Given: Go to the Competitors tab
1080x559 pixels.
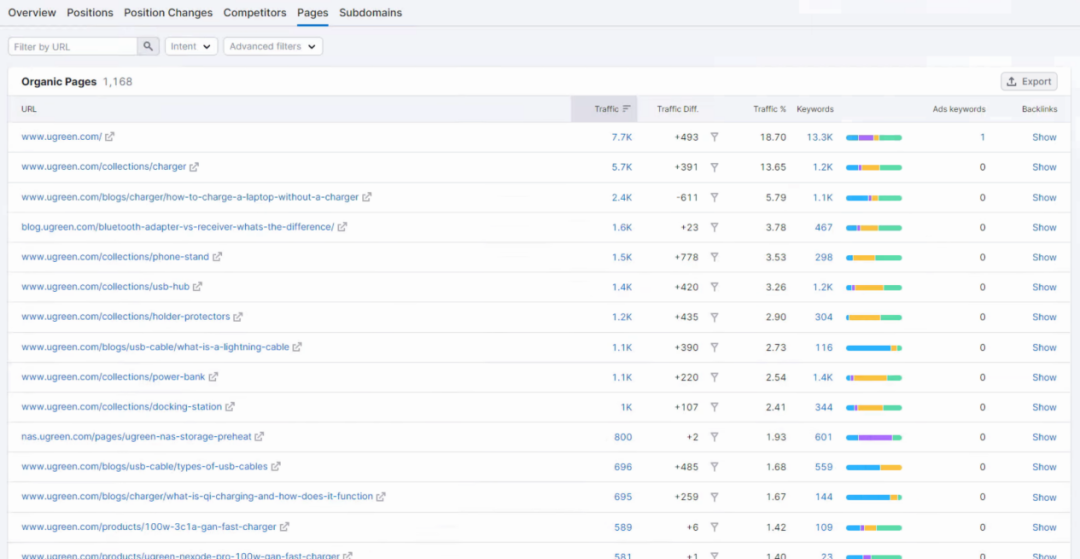Looking at the screenshot, I should click(255, 12).
